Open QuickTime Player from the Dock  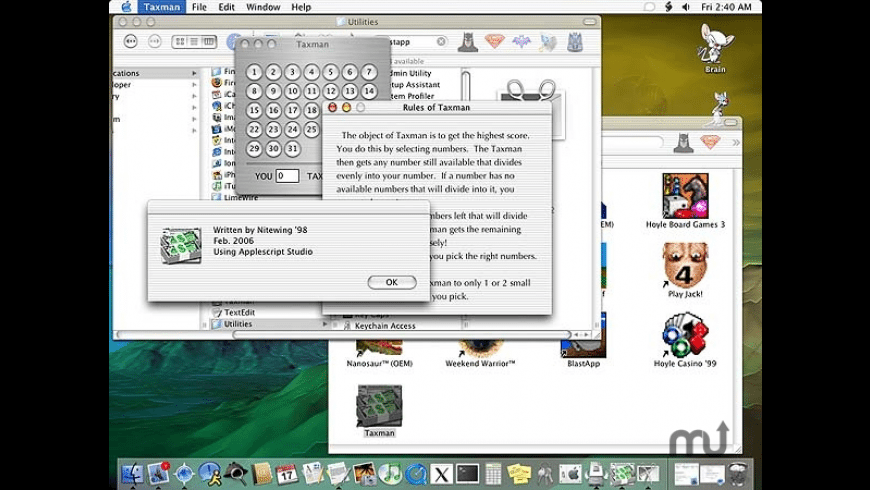(x=416, y=473)
